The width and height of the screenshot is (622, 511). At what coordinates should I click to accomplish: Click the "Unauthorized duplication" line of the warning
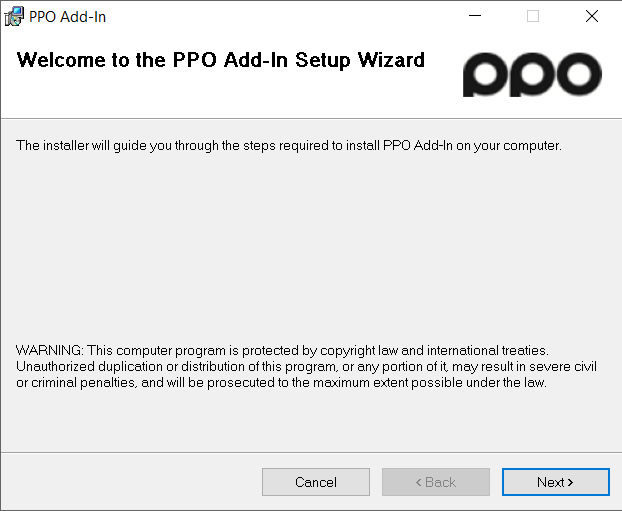click(x=306, y=367)
